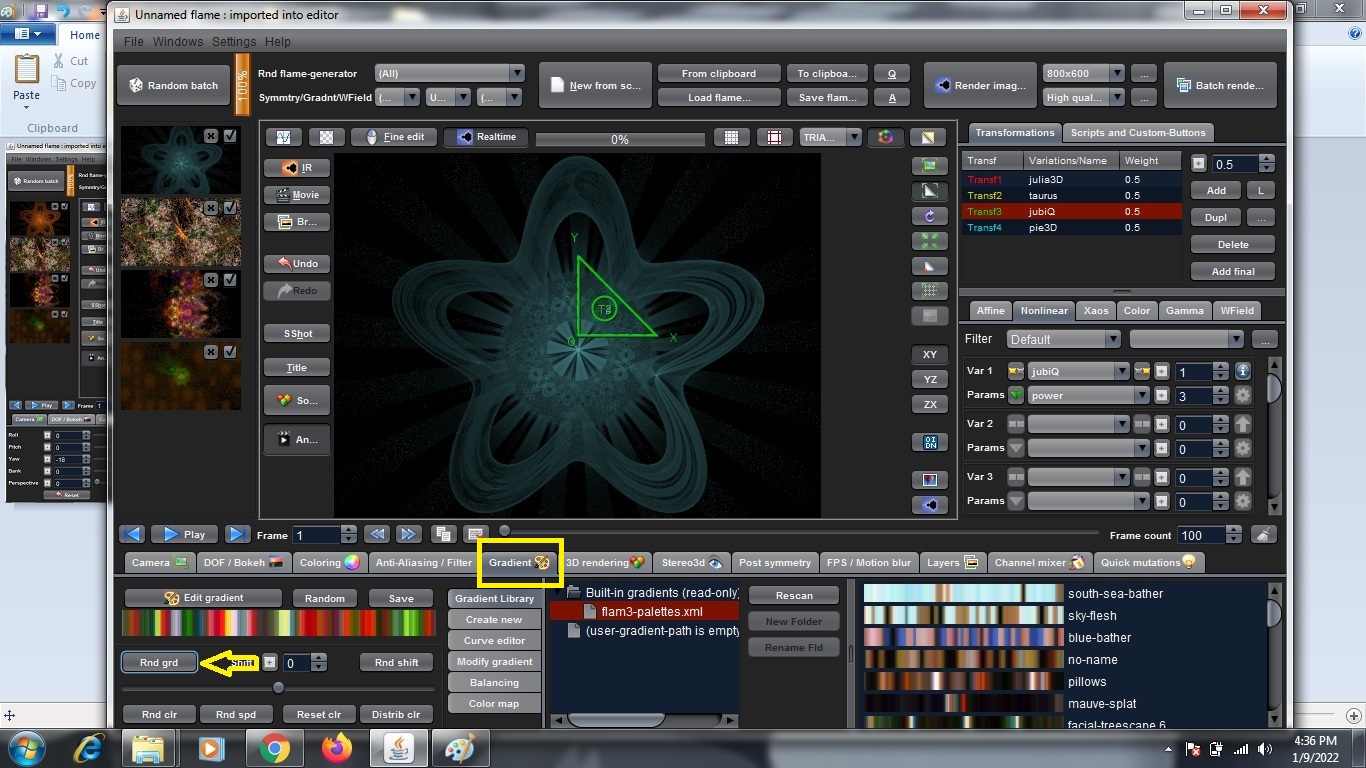Toggle checkbox on fourth flame thumbnail
The height and width of the screenshot is (768, 1366).
230,352
